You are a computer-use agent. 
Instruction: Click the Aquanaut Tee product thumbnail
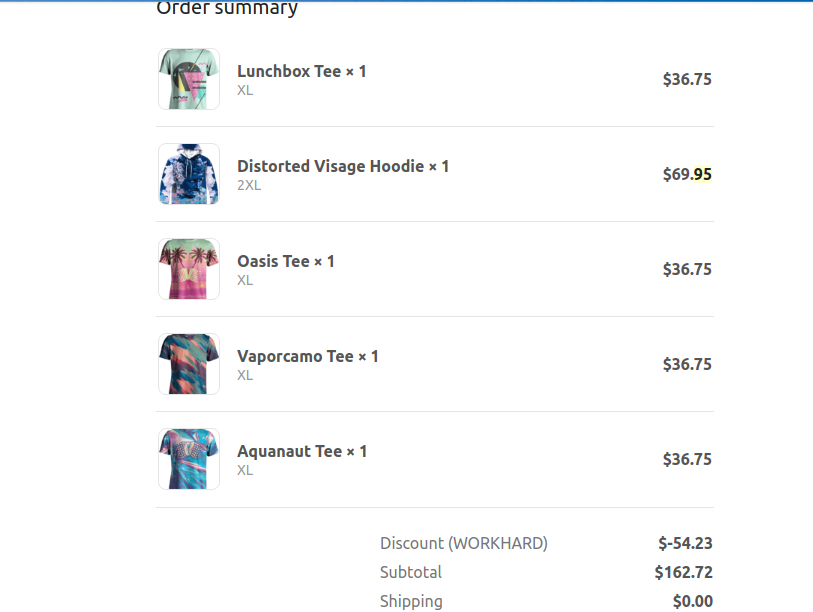(189, 459)
